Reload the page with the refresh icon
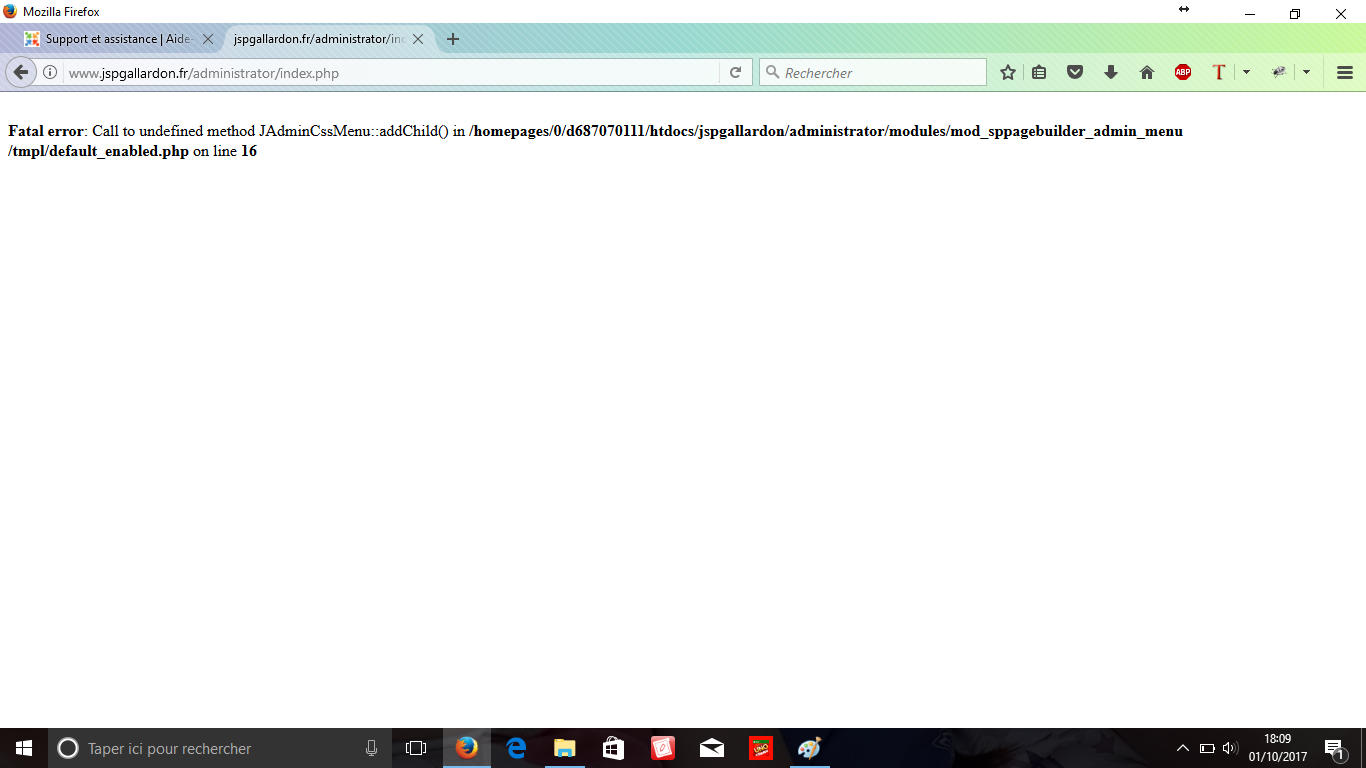This screenshot has width=1366, height=768. [735, 72]
